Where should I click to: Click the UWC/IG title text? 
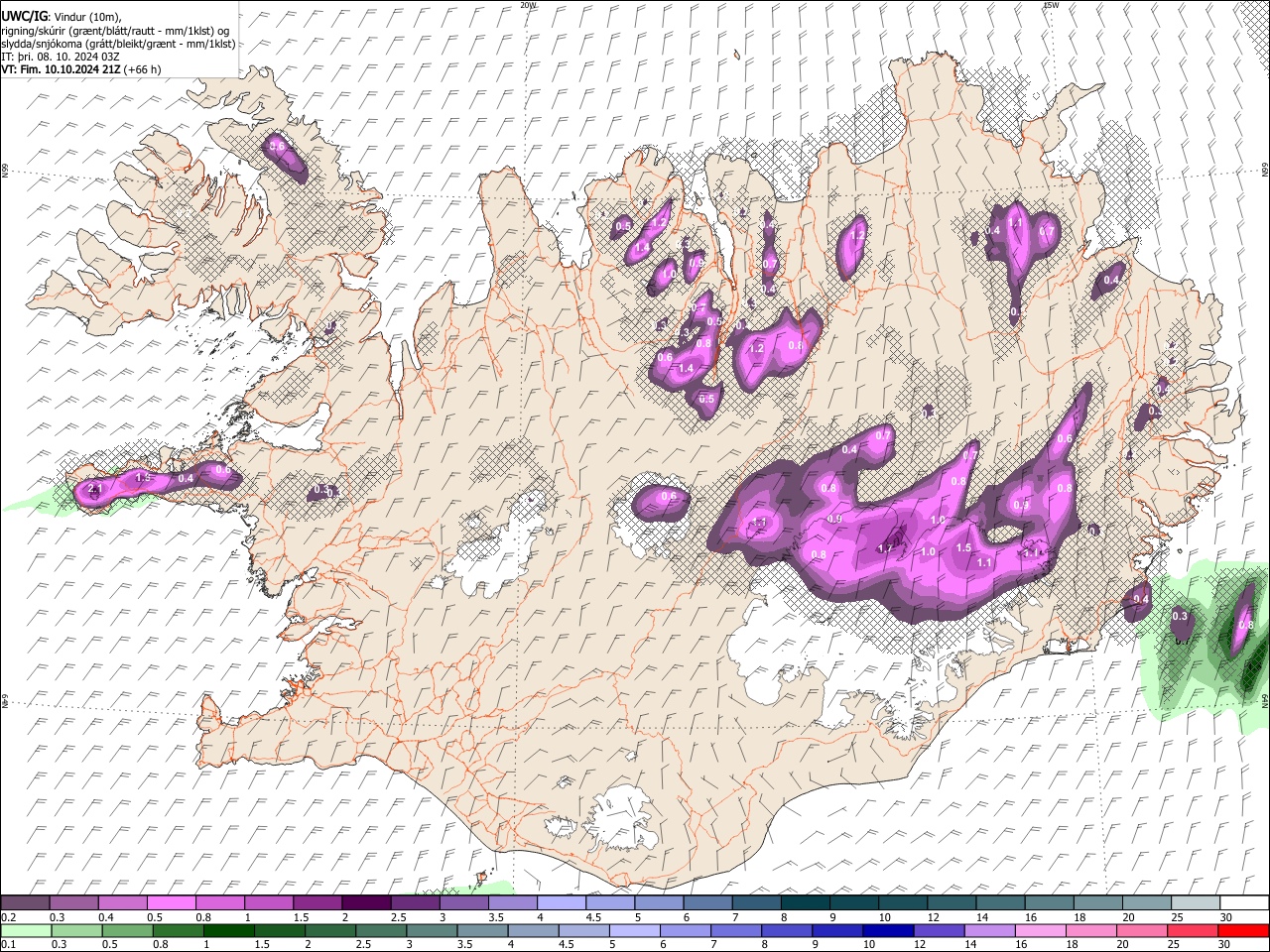[24, 16]
